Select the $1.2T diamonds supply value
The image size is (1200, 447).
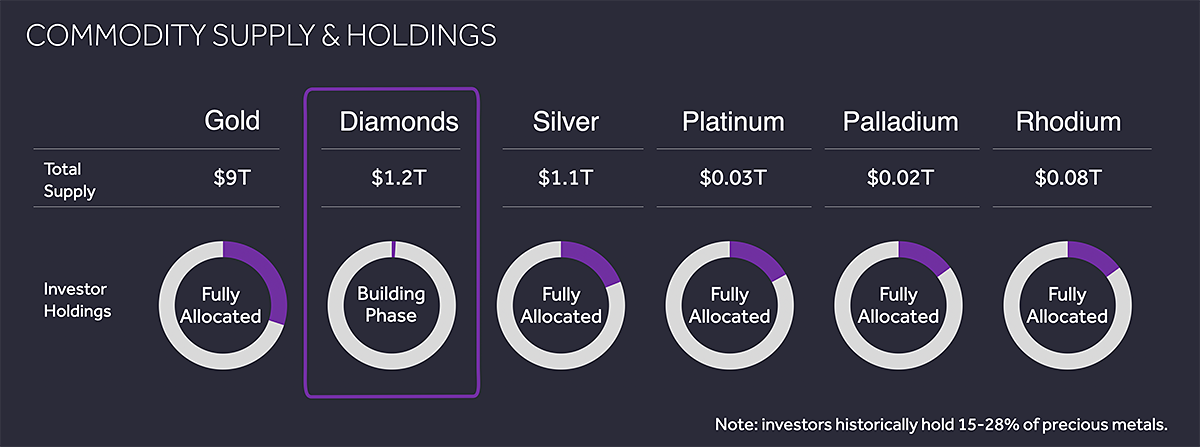point(390,178)
